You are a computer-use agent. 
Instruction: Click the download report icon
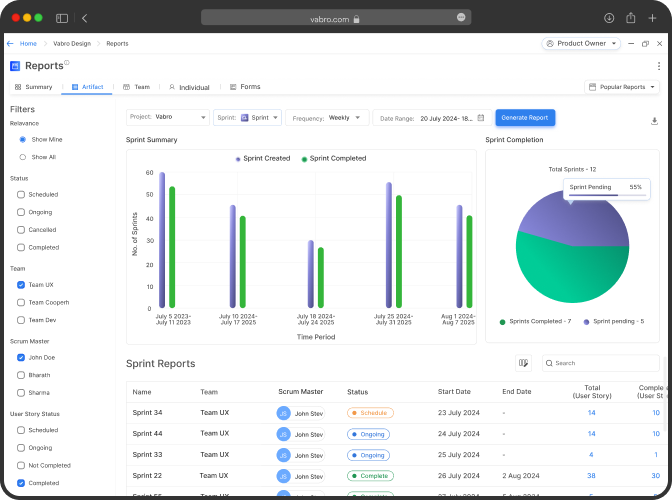click(654, 120)
